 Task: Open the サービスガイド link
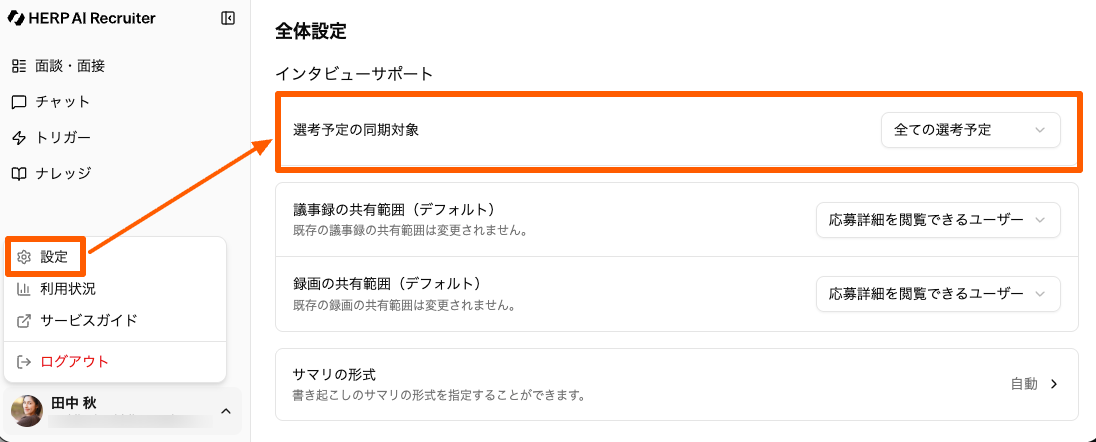pyautogui.click(x=88, y=321)
